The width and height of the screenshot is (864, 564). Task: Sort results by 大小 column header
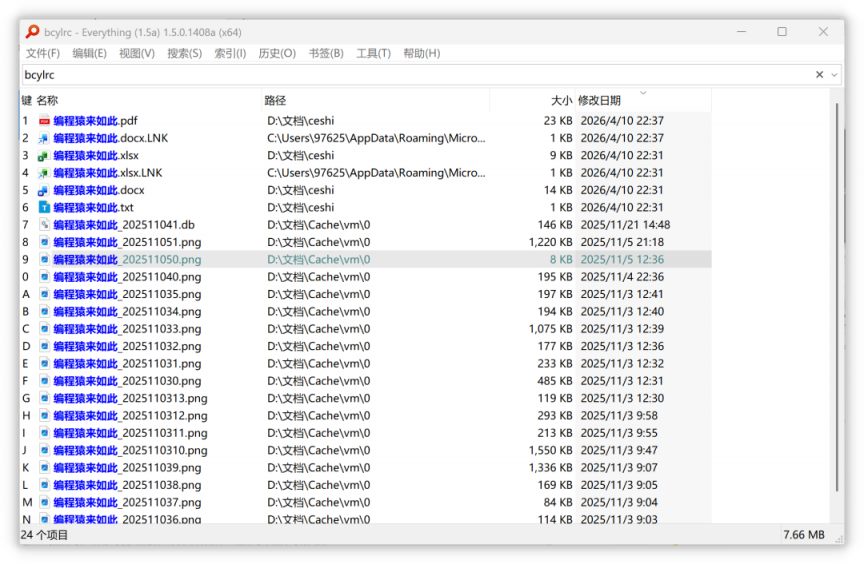[561, 100]
